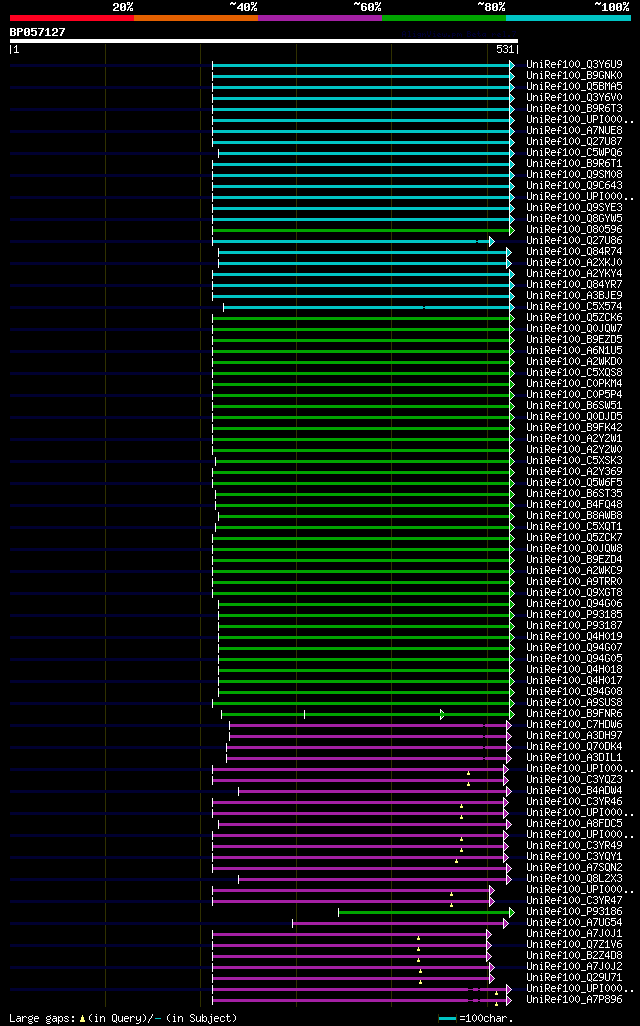Select the UniRef100_Q5ZCK6 label

point(575,318)
